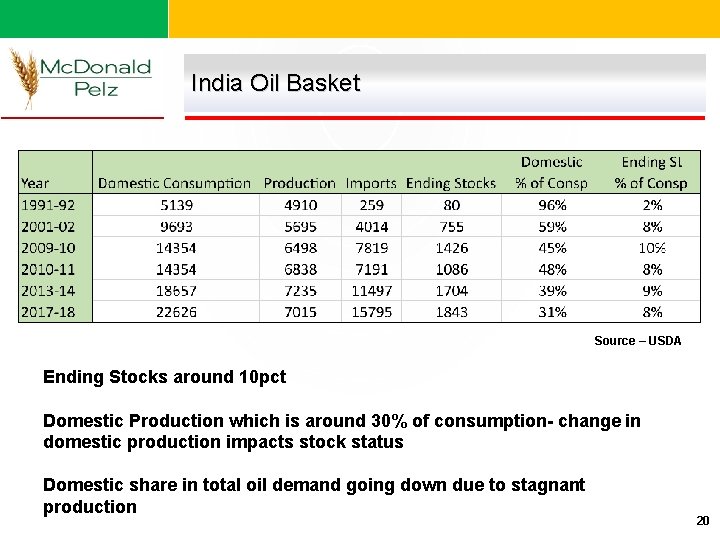Select the '2010-11' year cell
This screenshot has height=540, width=720.
coord(48,269)
